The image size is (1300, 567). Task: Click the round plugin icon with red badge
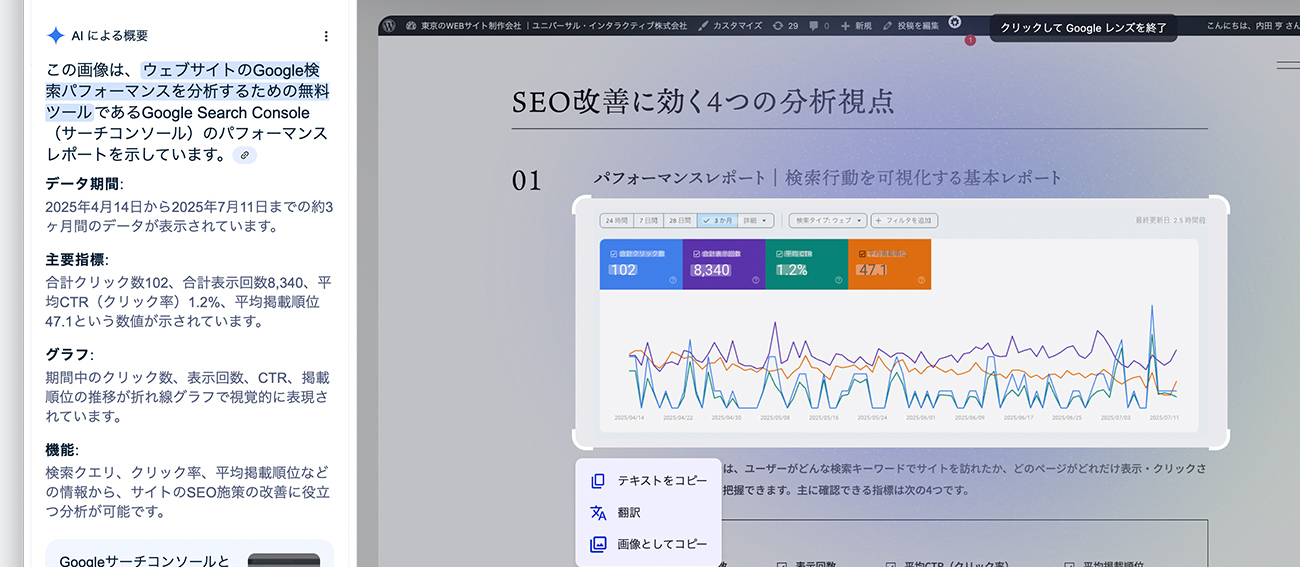pyautogui.click(x=956, y=24)
